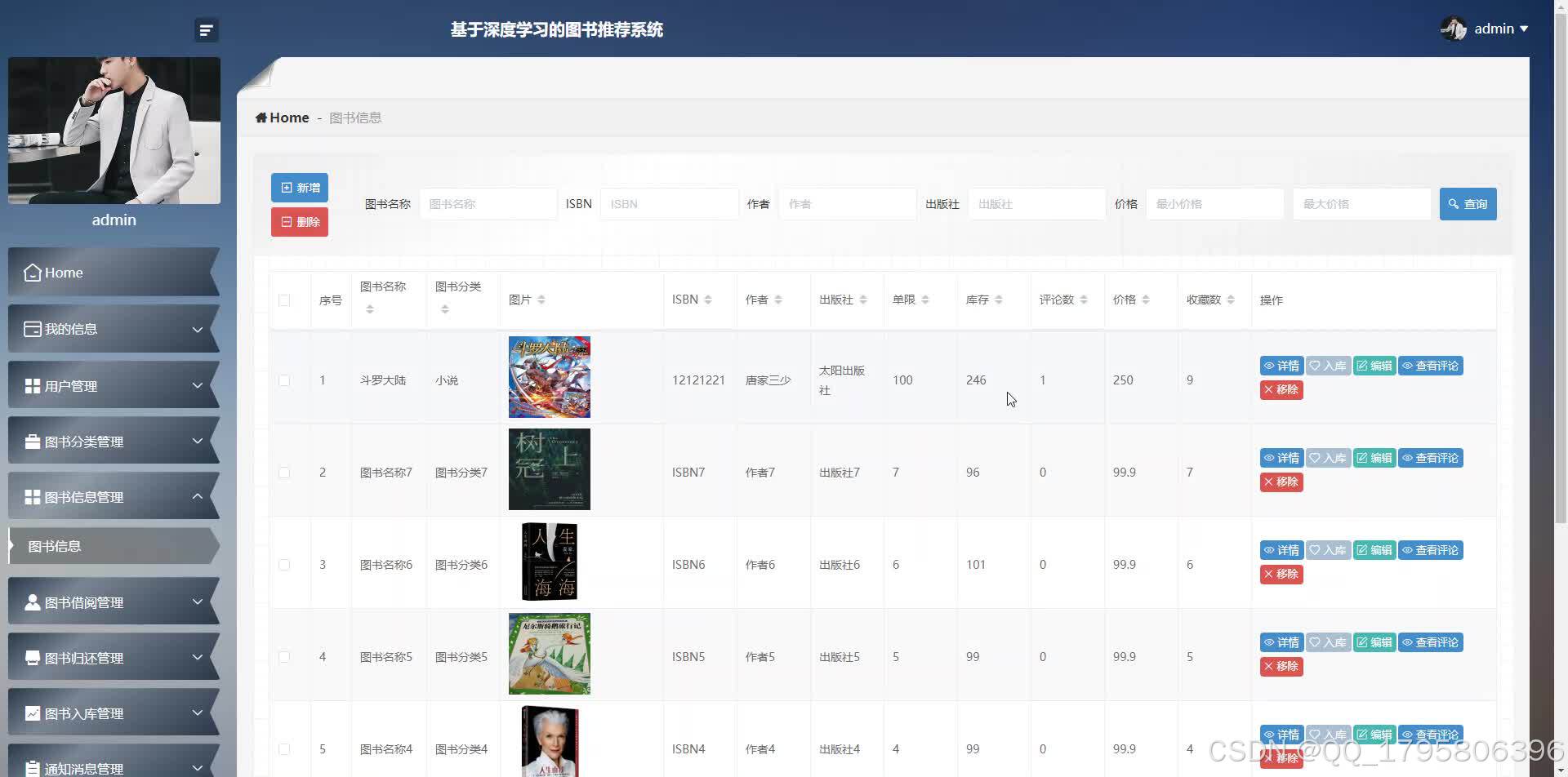Go to Home in the sidebar

(x=114, y=272)
